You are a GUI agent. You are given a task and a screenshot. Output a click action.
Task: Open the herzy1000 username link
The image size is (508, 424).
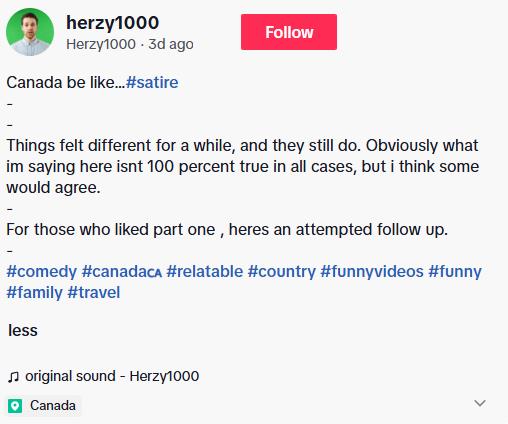[x=112, y=23]
